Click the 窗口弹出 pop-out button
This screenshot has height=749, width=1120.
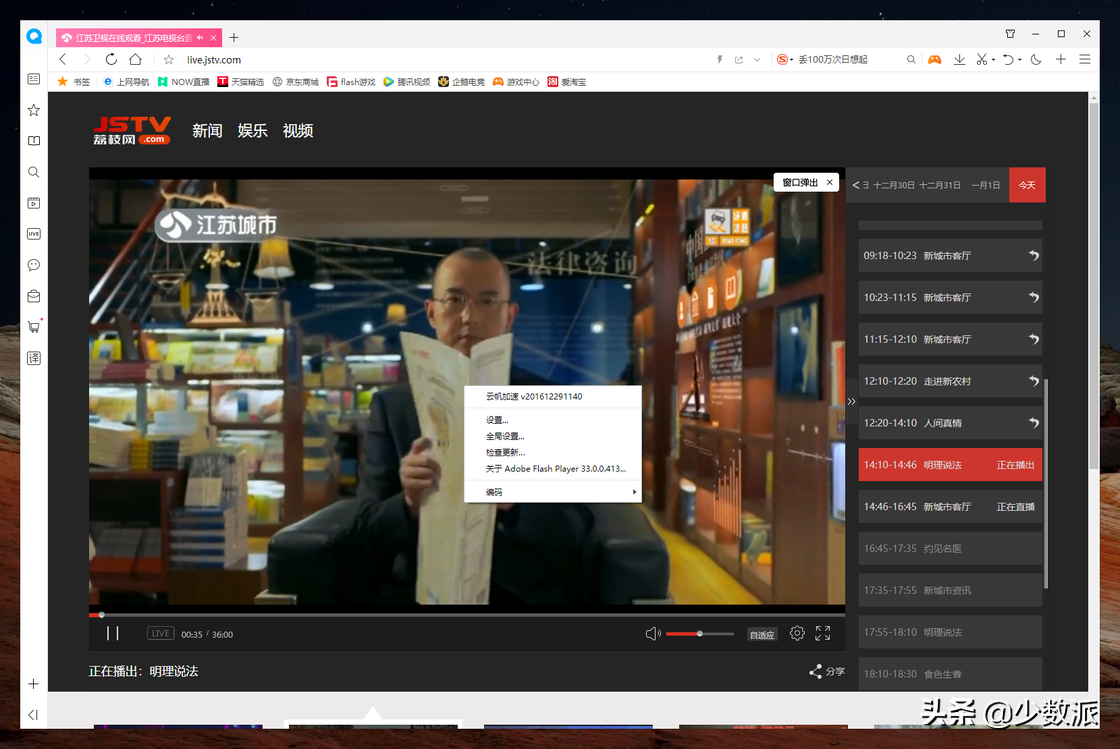coord(799,182)
